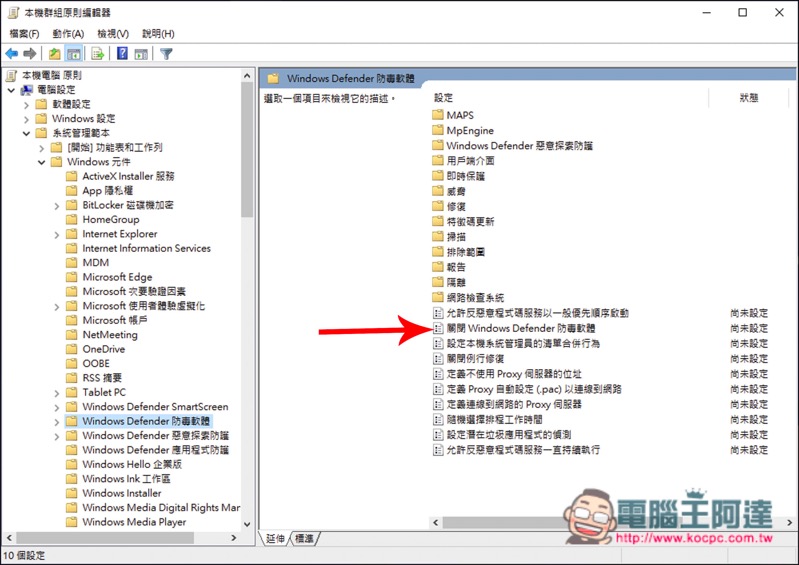
Task: Toggle the Show/Hide action pane icon
Action: click(x=141, y=53)
